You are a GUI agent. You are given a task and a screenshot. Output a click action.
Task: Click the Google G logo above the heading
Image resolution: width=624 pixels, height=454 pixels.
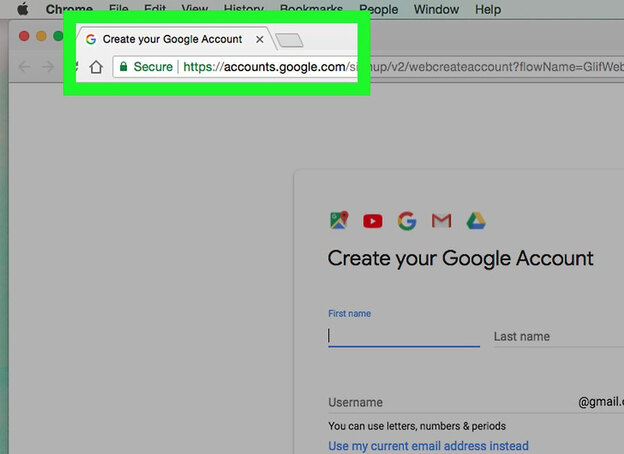[x=406, y=221]
